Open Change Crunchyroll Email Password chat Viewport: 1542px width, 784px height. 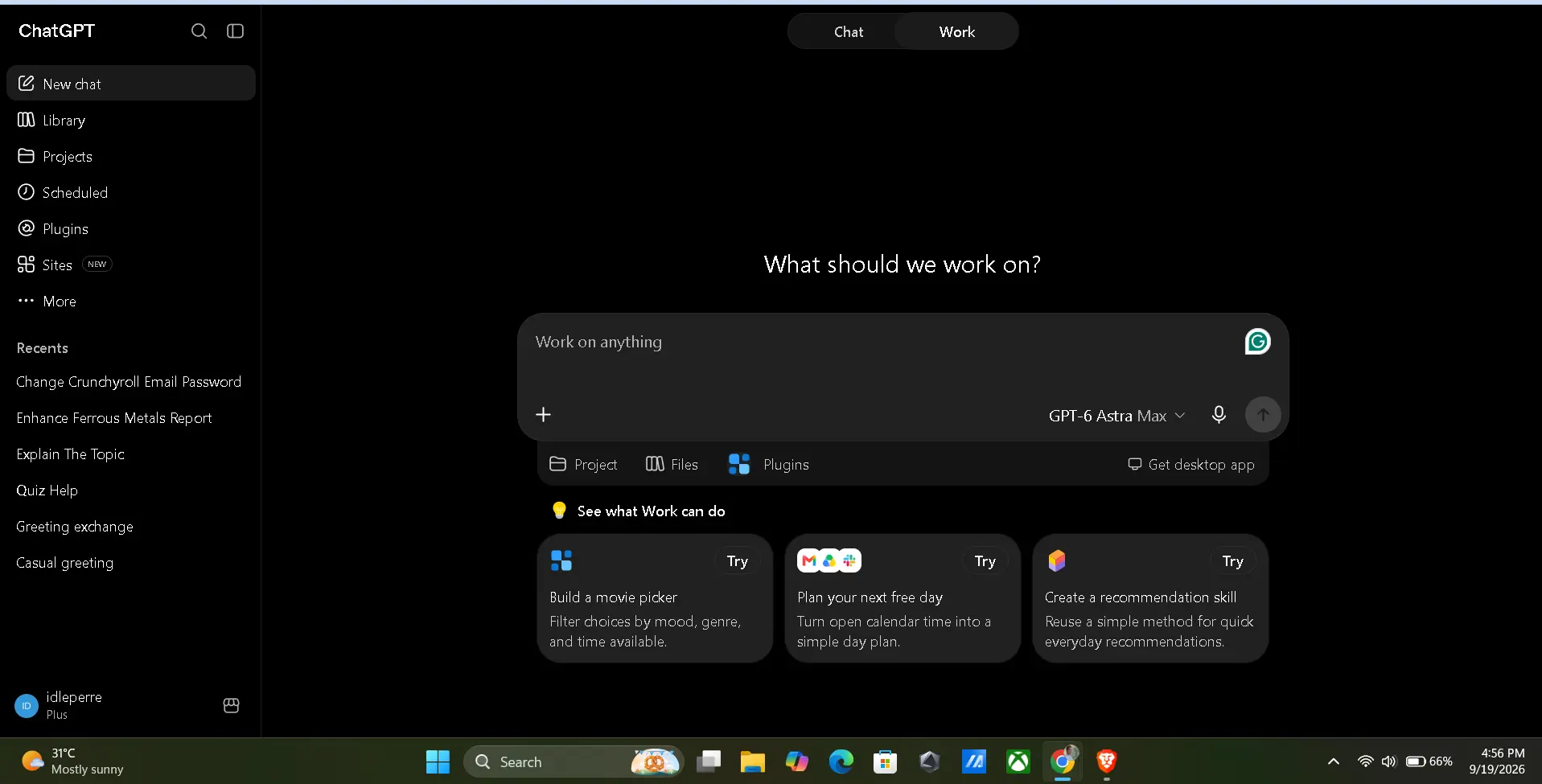pyautogui.click(x=129, y=382)
